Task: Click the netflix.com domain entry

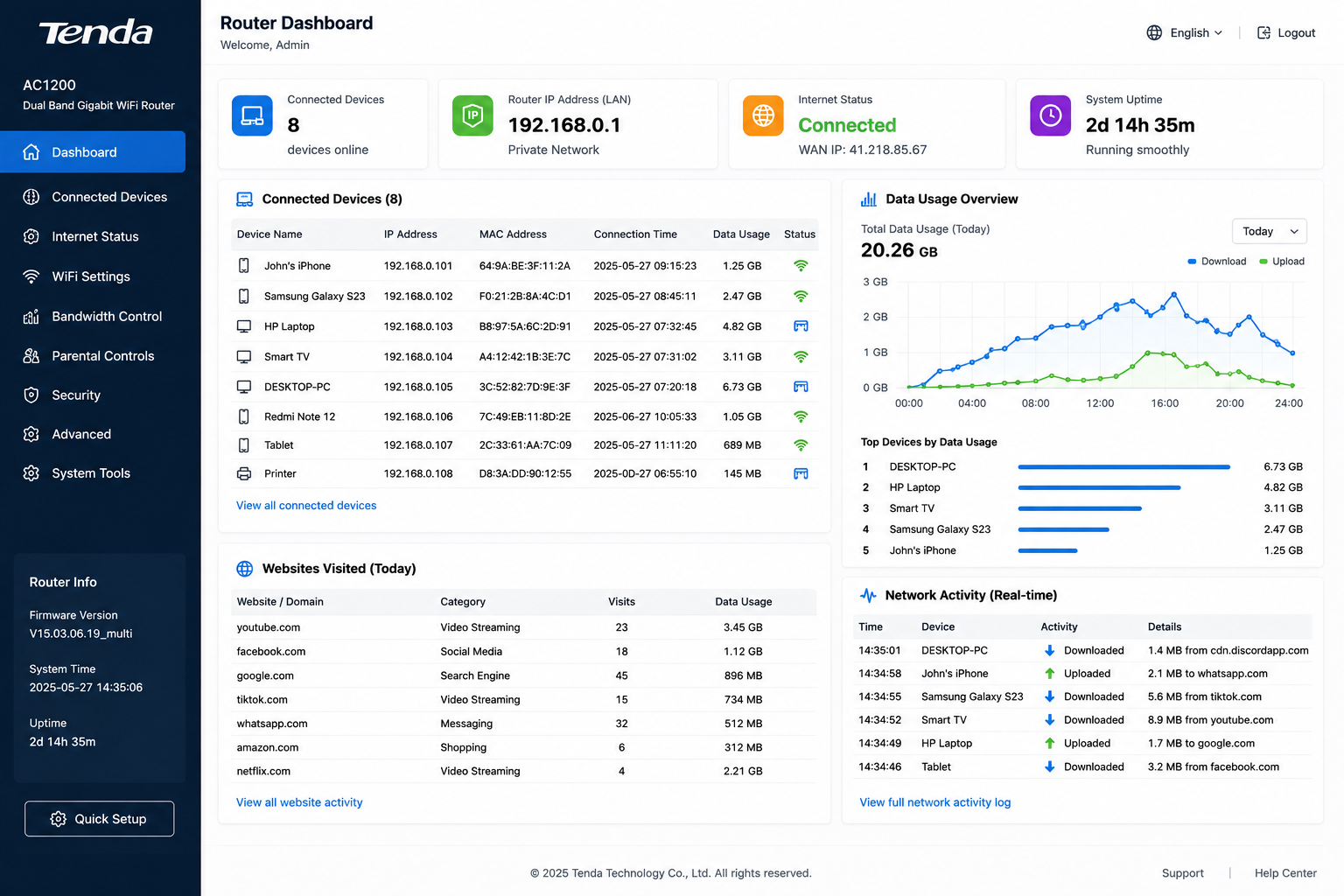Action: (x=263, y=771)
